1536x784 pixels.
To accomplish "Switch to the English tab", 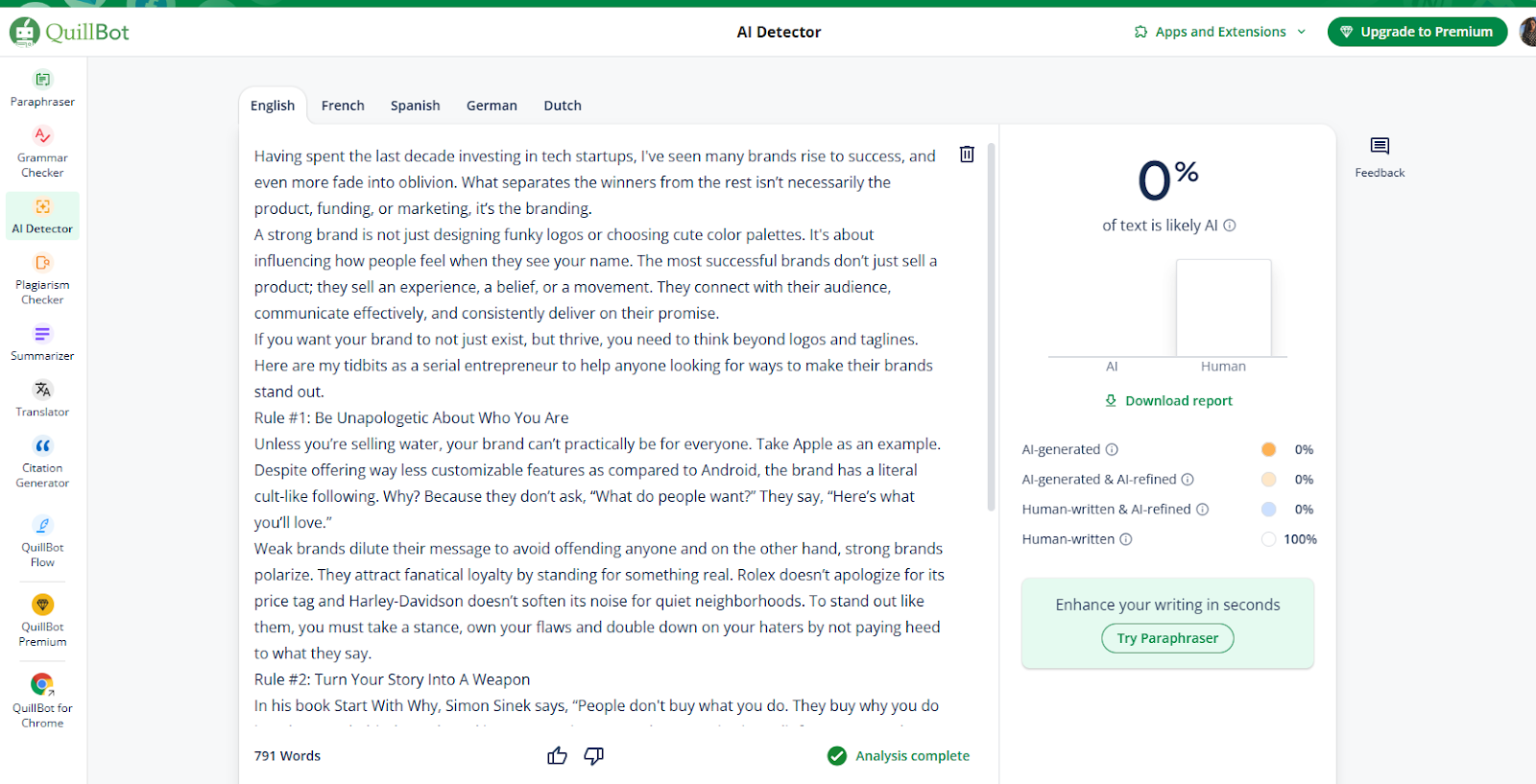I will tap(273, 106).
